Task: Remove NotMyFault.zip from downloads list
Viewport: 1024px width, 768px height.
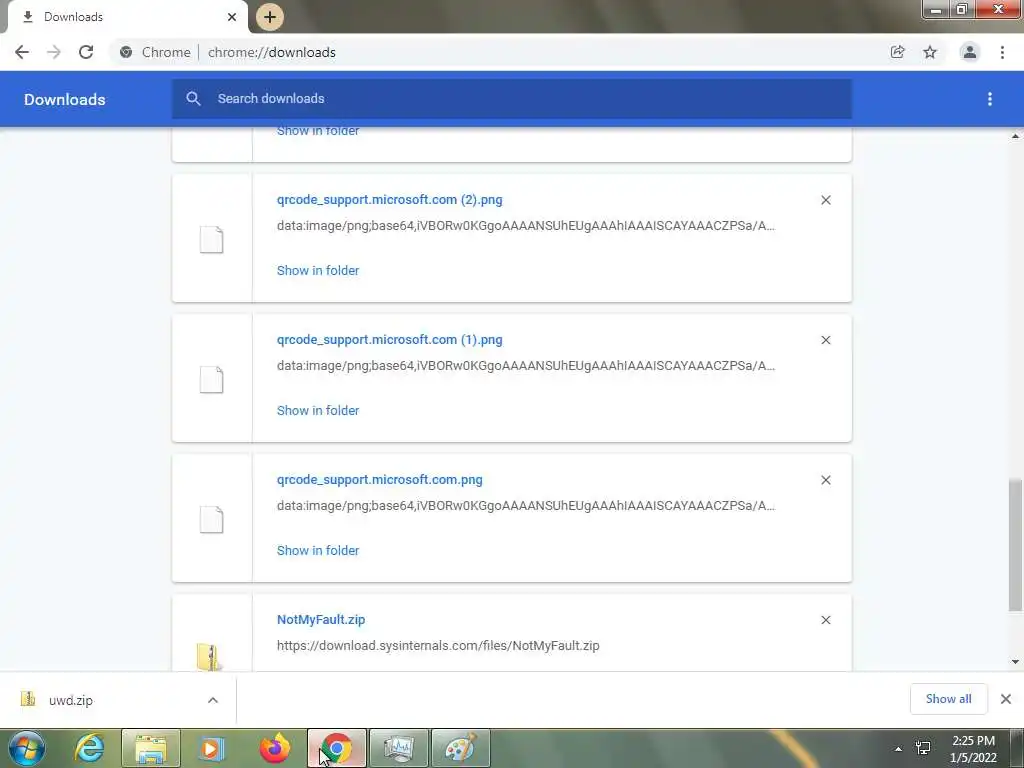Action: [x=825, y=620]
